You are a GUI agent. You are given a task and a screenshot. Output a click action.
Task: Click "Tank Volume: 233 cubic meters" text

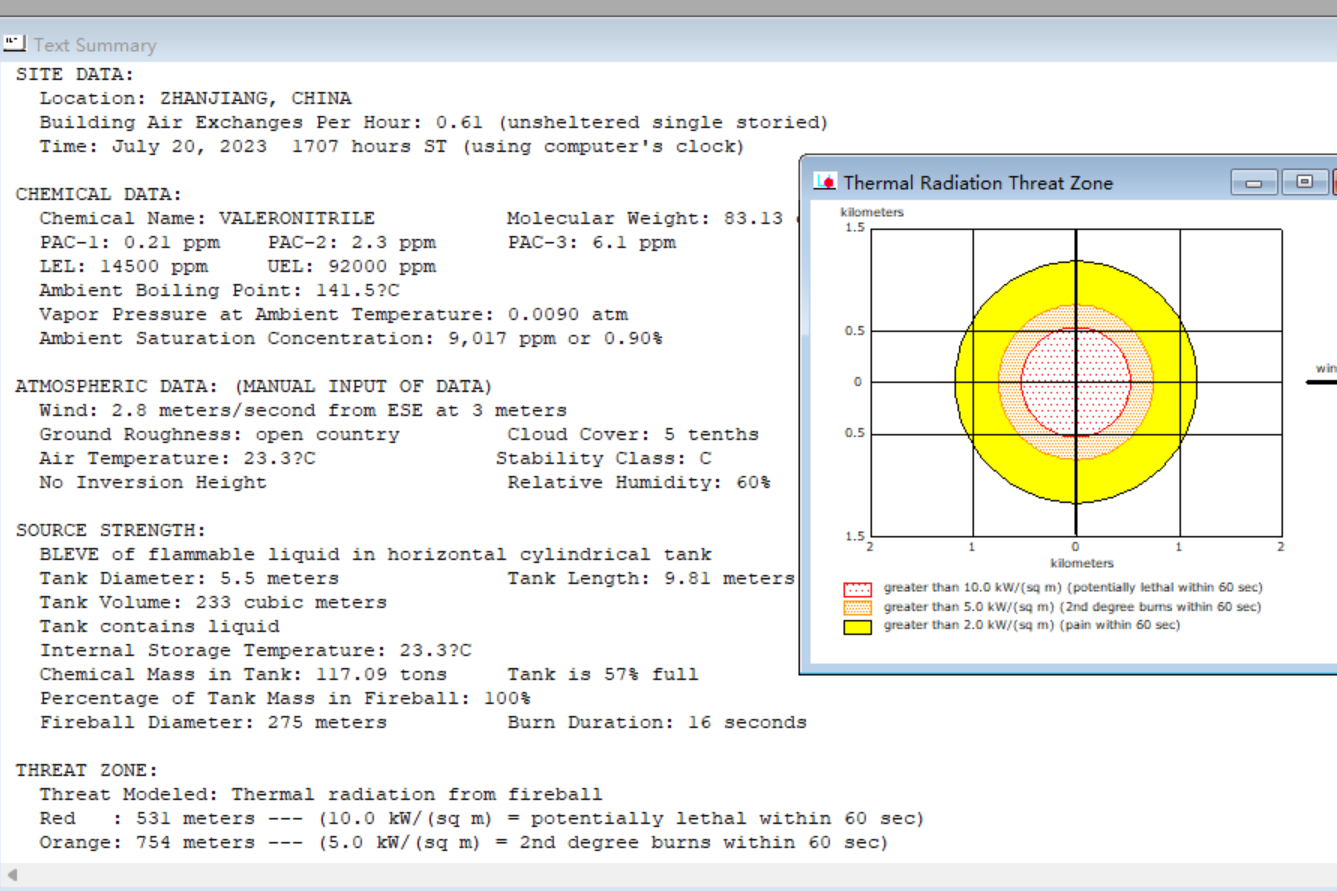pyautogui.click(x=213, y=602)
